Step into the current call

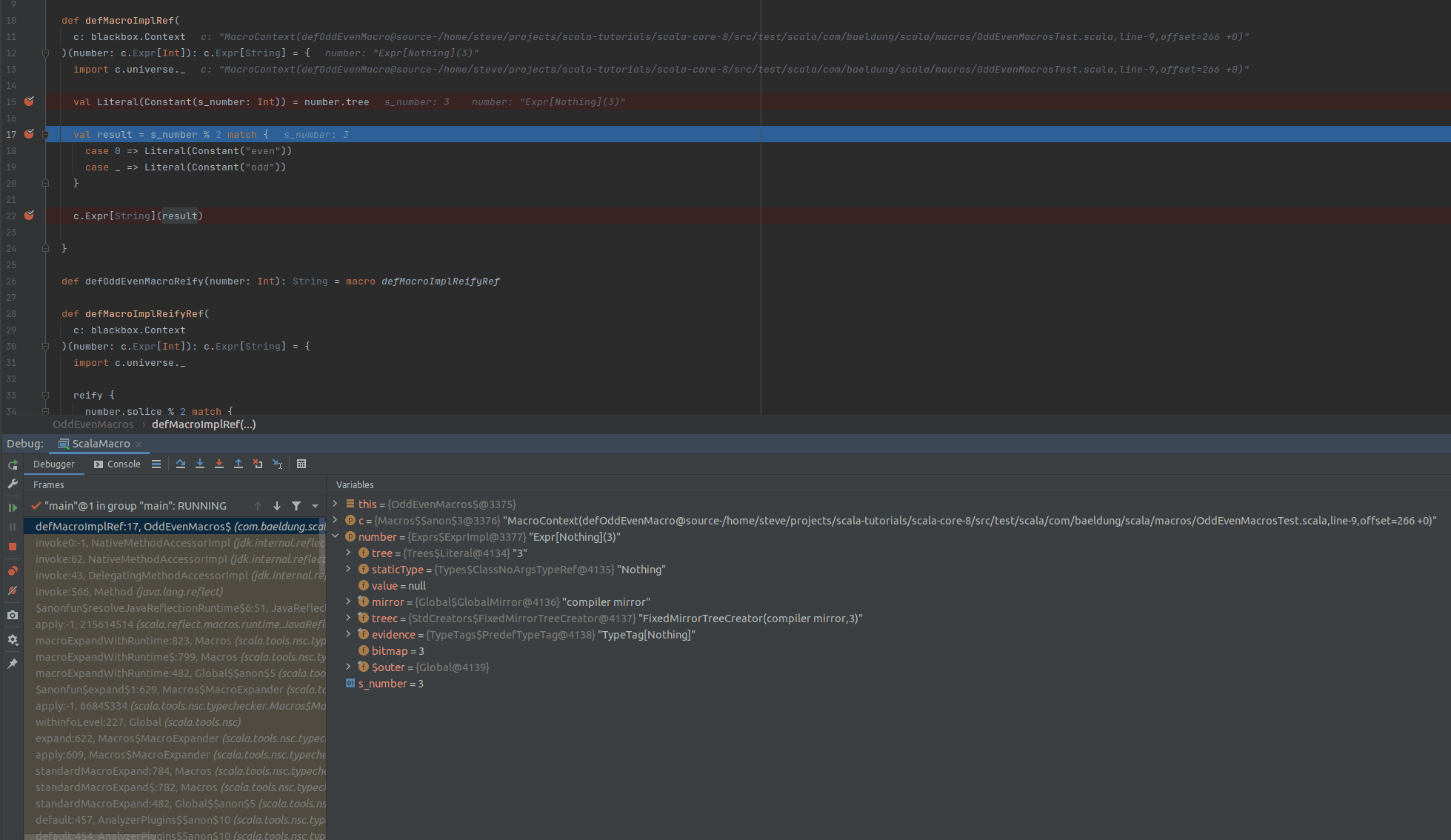pos(200,464)
